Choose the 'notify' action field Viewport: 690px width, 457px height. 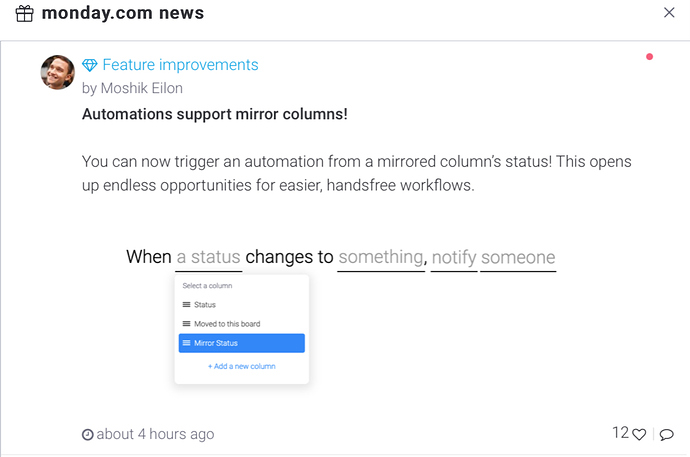tap(454, 257)
